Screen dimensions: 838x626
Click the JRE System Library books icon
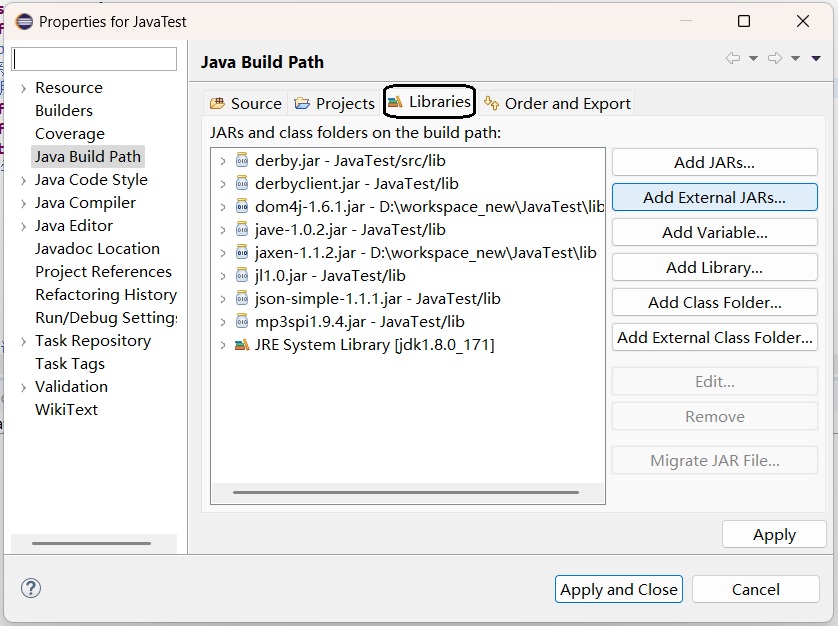click(x=242, y=345)
